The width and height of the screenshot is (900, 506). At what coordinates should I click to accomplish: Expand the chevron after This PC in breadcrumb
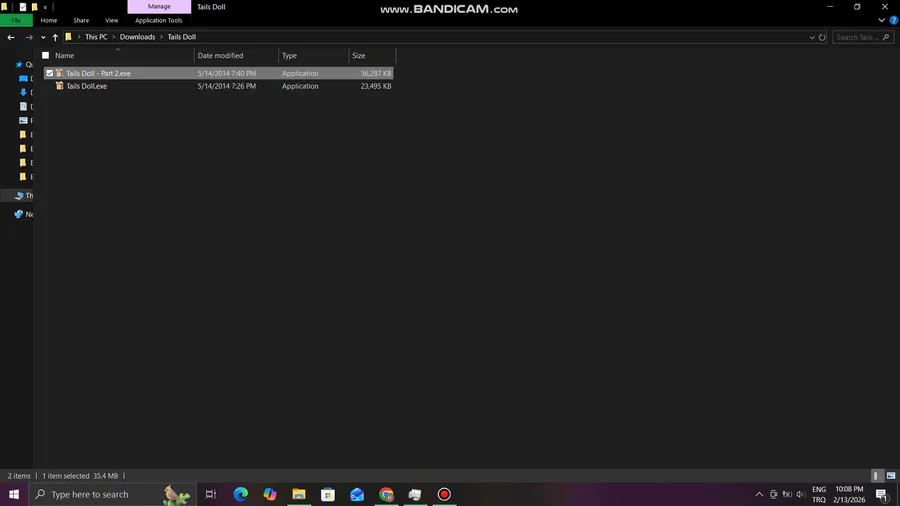tap(114, 37)
